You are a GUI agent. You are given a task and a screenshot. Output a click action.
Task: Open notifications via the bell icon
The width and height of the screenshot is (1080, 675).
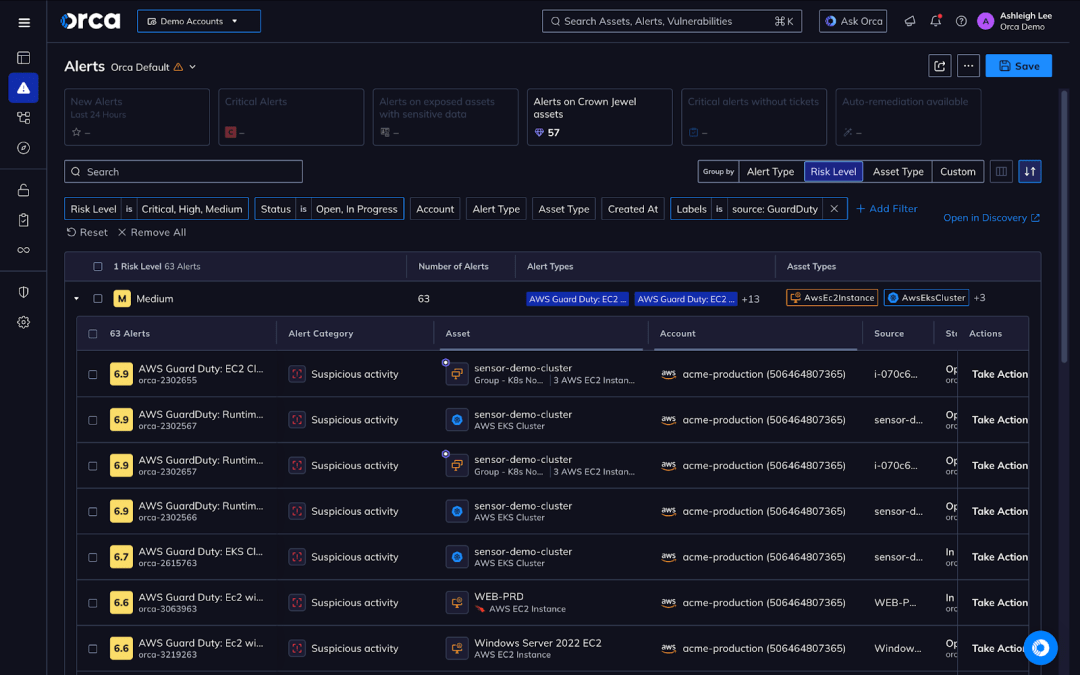935,20
